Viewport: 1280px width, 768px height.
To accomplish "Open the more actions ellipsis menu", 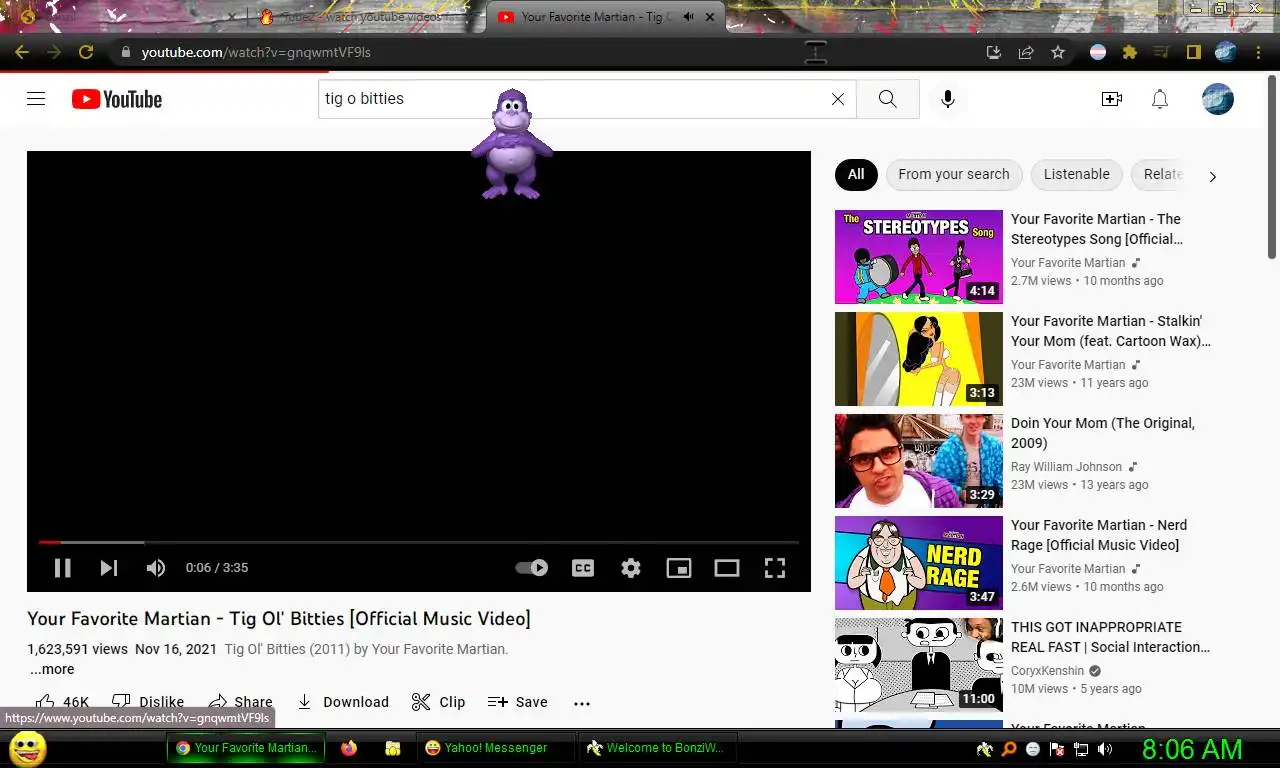I will click(x=582, y=703).
